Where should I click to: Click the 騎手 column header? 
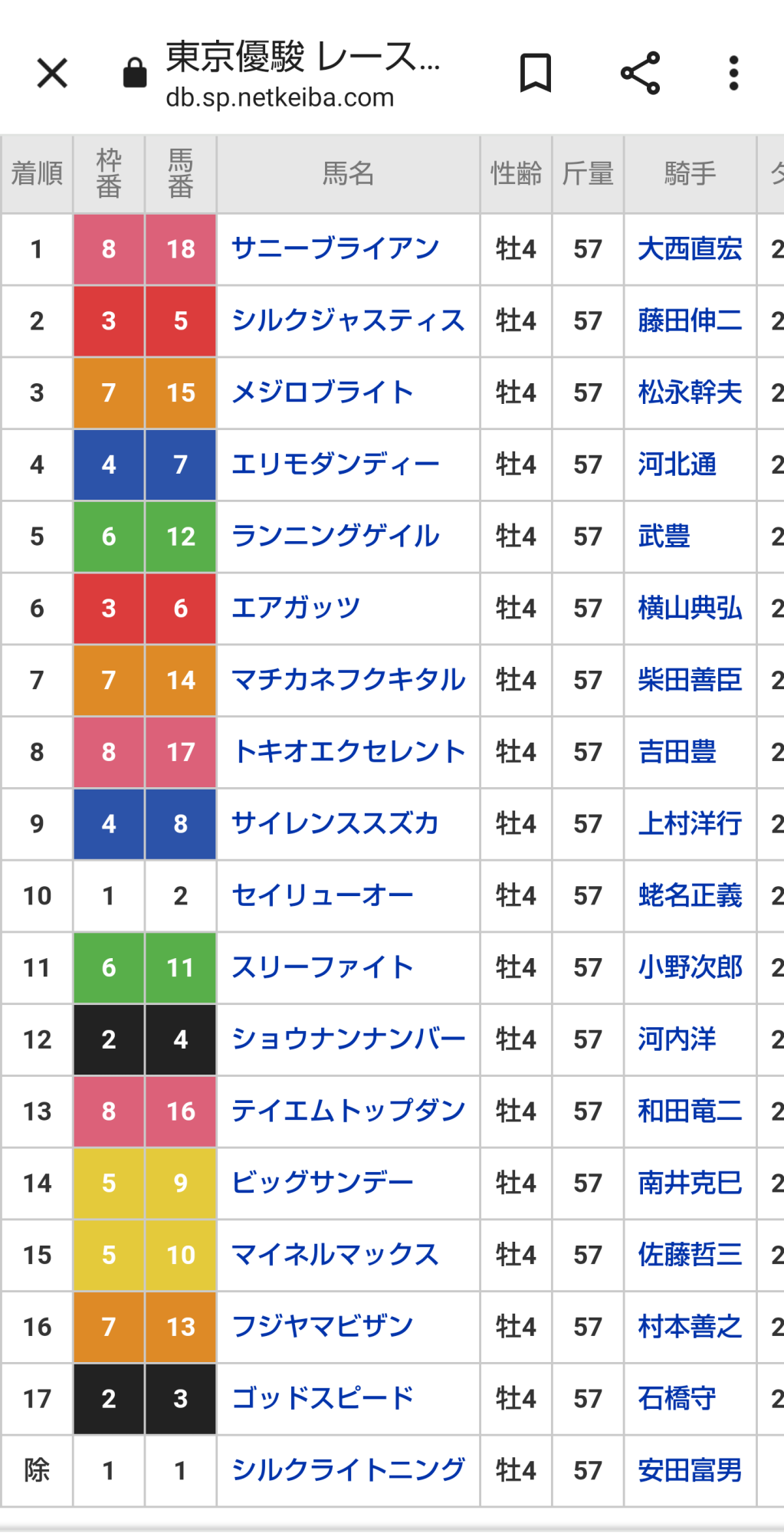click(690, 174)
